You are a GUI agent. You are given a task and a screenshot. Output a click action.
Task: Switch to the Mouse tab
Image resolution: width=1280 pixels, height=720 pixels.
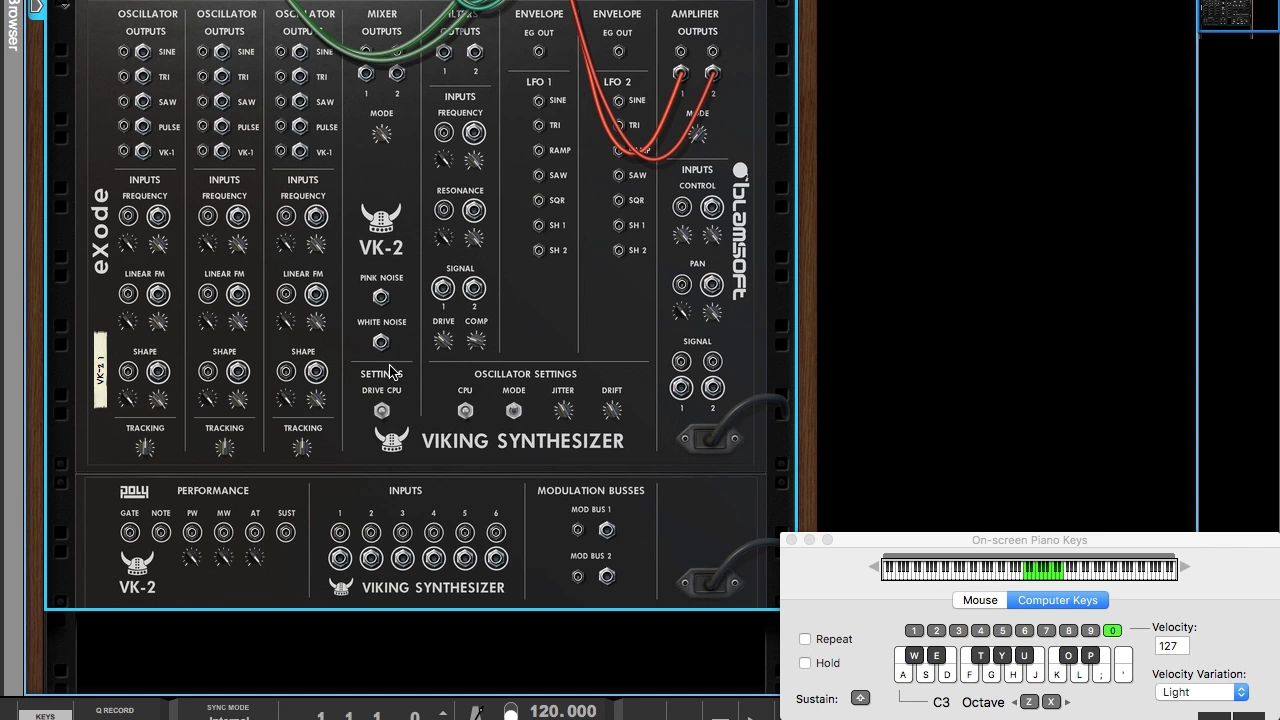[x=980, y=600]
